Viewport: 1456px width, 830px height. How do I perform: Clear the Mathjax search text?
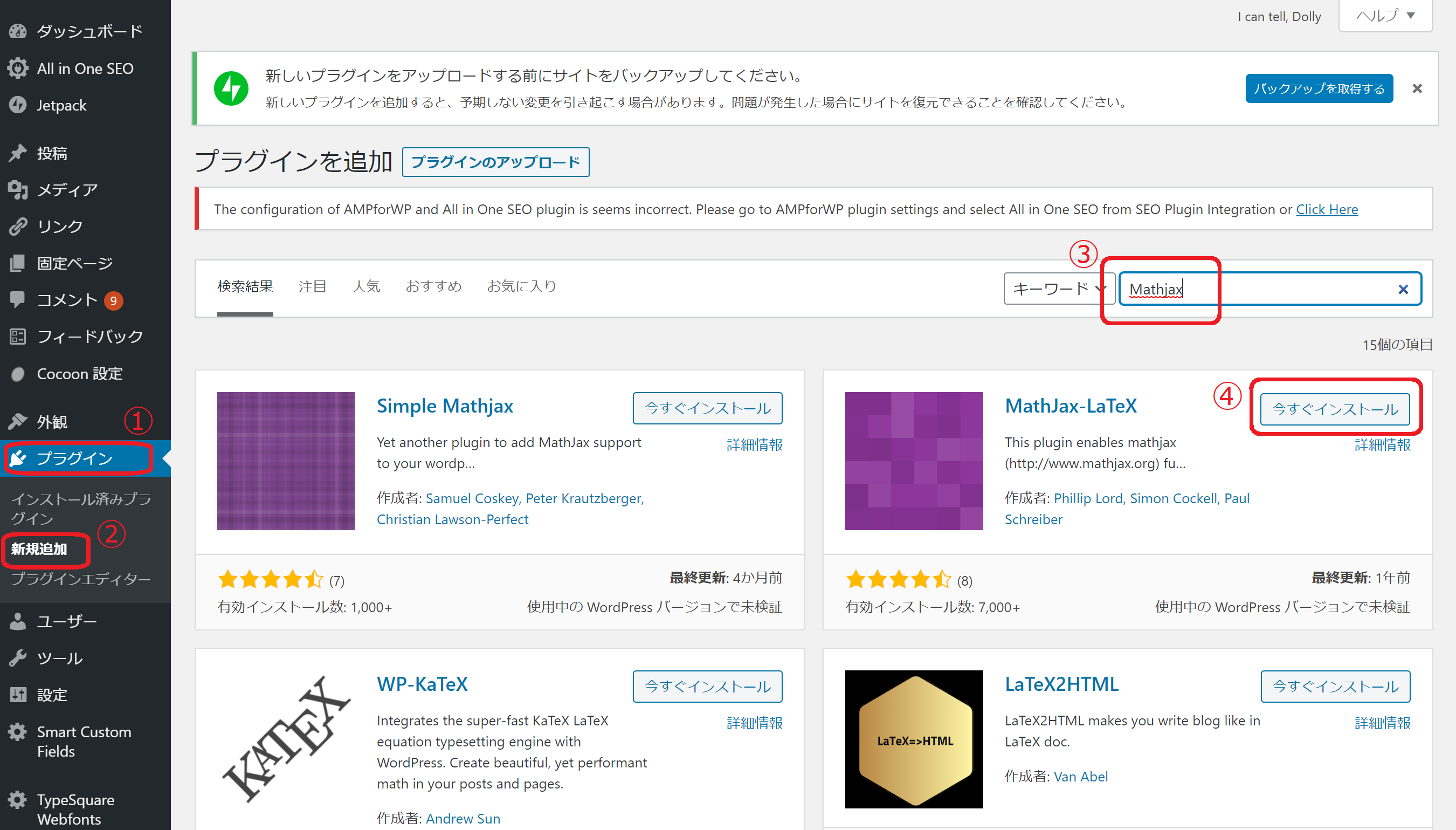1403,290
